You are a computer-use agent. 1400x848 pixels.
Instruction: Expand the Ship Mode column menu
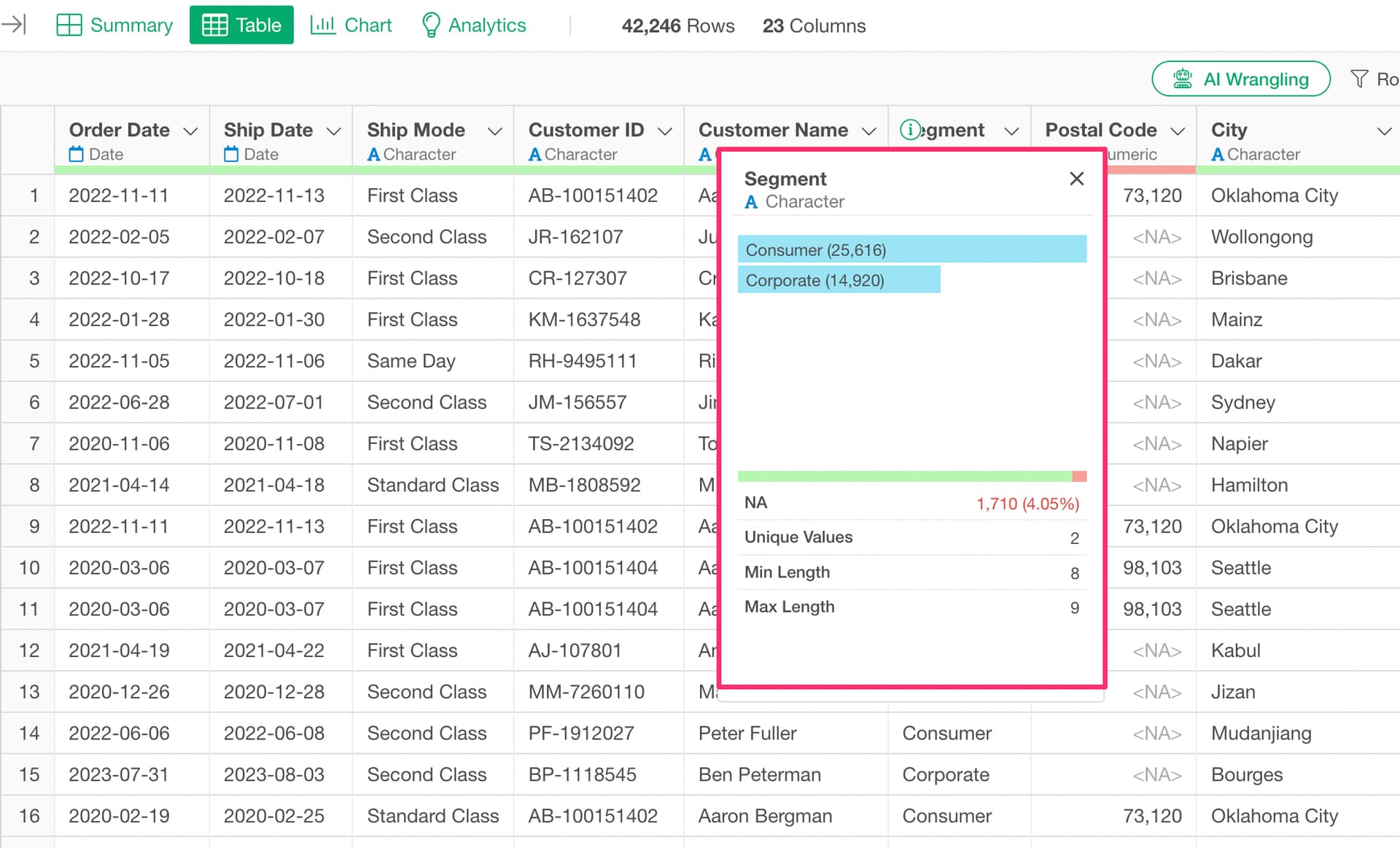(495, 131)
